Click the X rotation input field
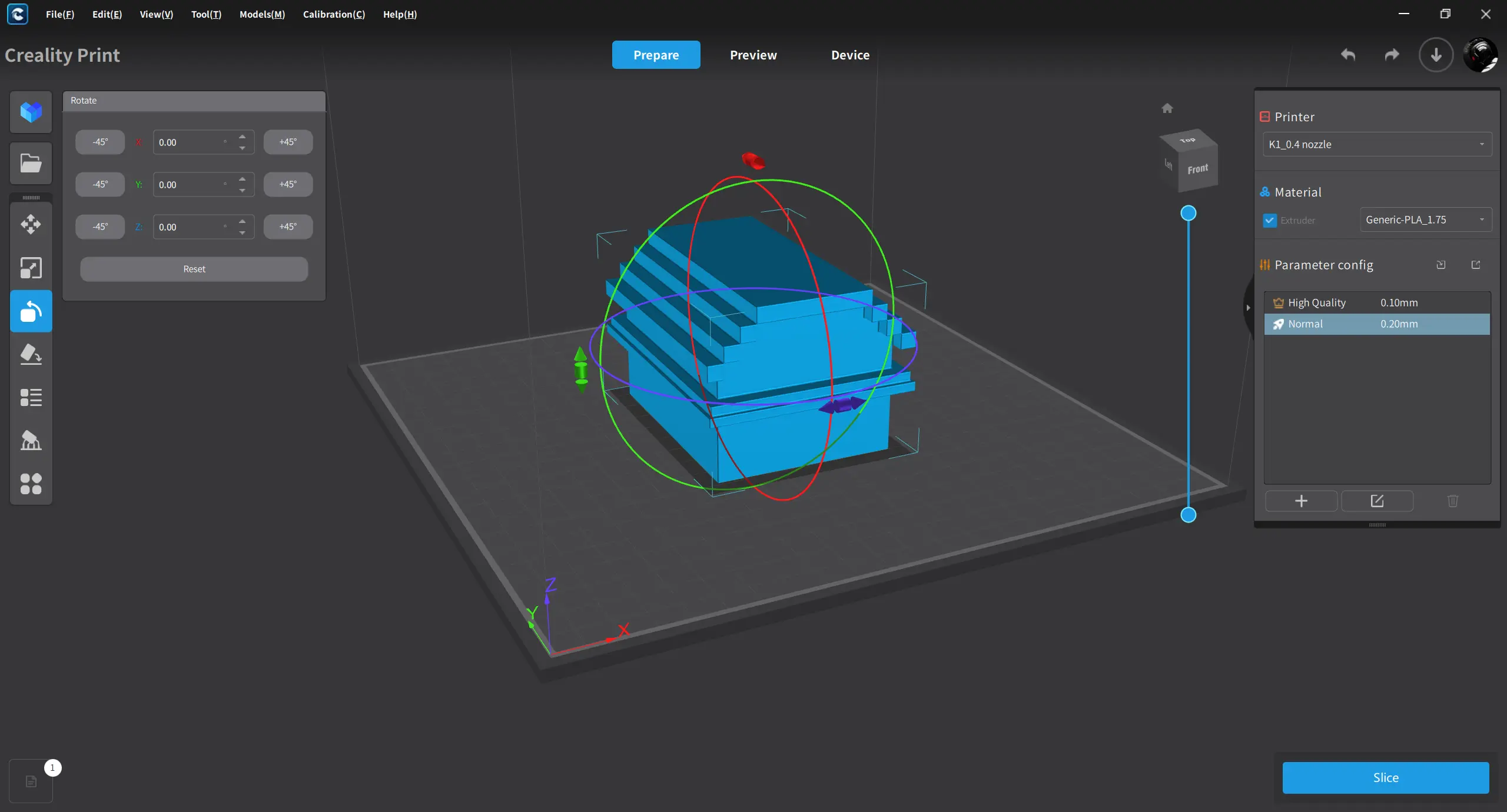The image size is (1507, 812). coord(204,142)
